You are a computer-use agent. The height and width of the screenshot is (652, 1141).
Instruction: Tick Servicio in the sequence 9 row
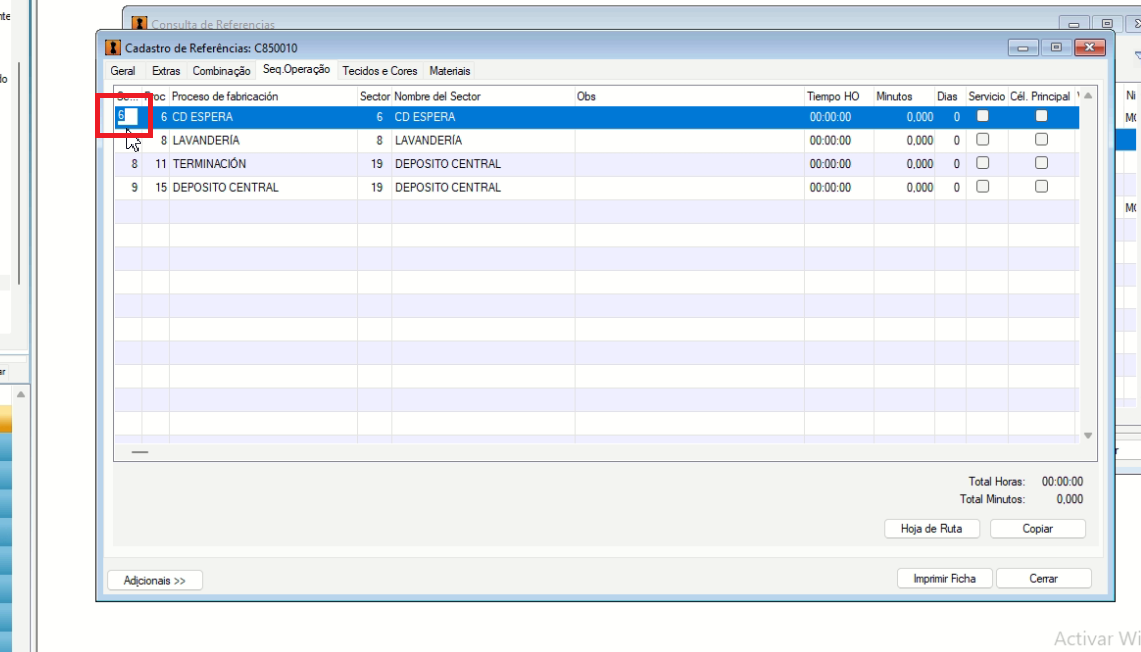click(982, 186)
